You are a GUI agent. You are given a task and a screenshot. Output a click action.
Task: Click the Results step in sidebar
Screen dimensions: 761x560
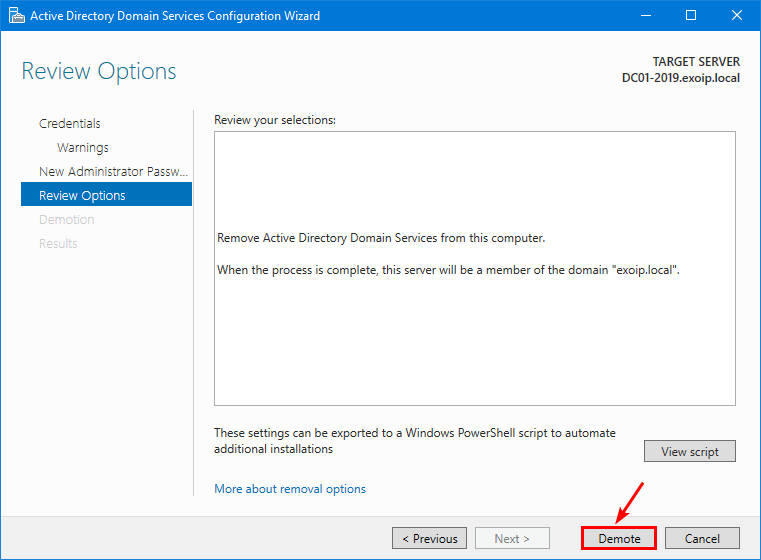[58, 243]
